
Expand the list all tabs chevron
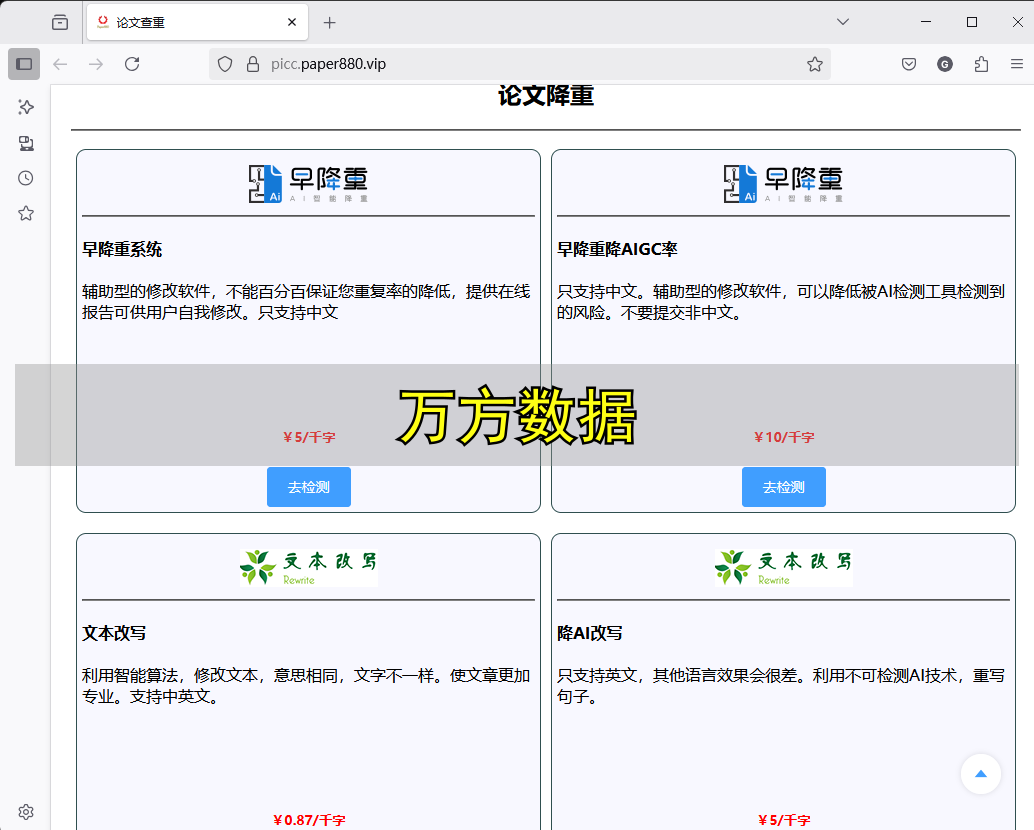843,22
